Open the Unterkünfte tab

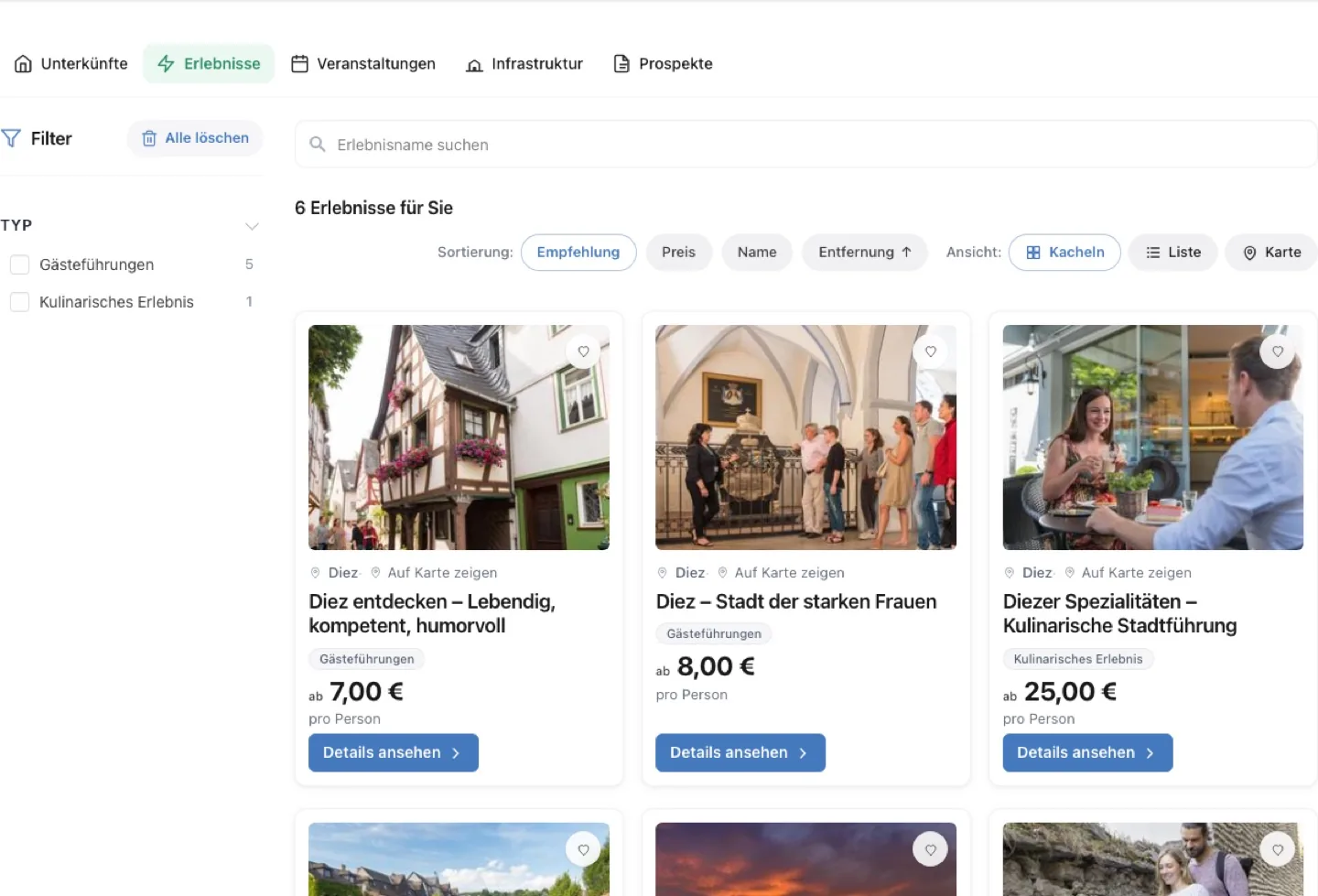[70, 64]
